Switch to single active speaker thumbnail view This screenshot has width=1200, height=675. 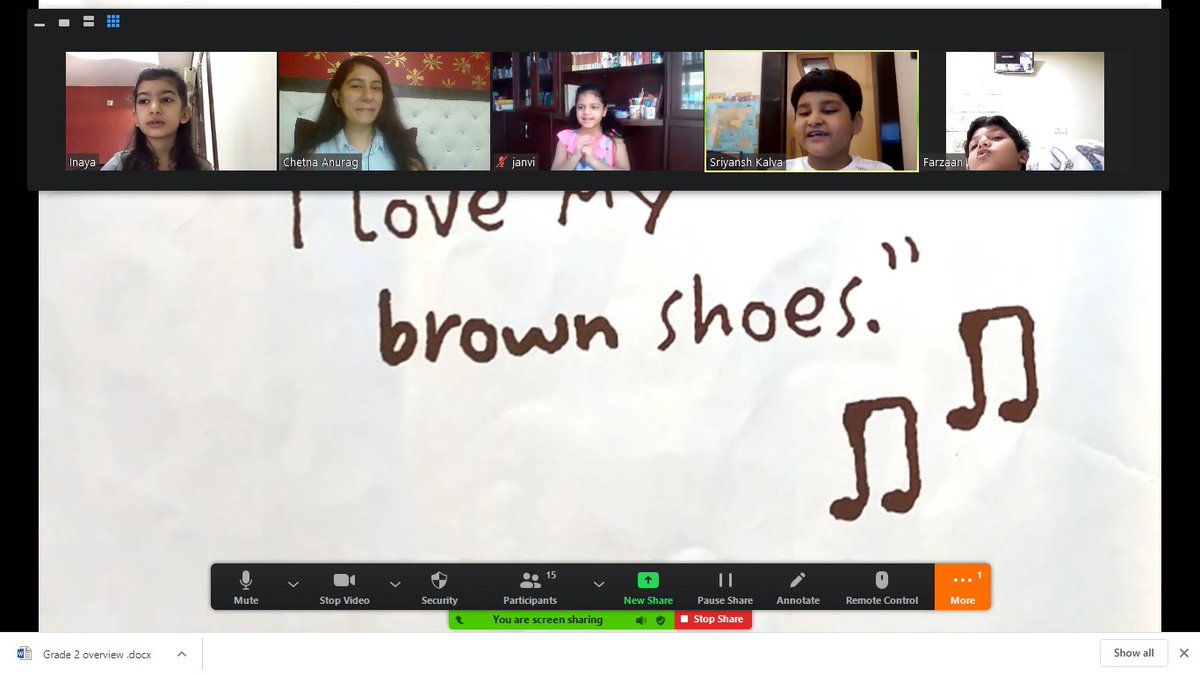click(64, 22)
